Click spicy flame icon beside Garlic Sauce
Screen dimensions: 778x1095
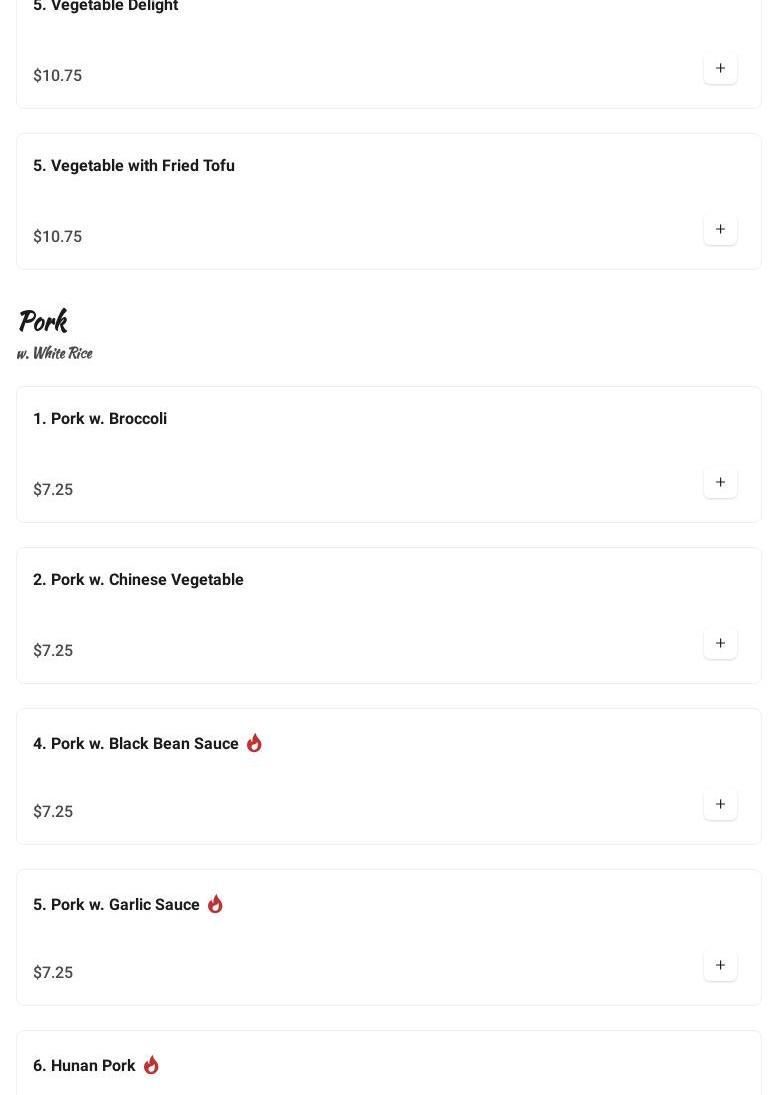(215, 904)
